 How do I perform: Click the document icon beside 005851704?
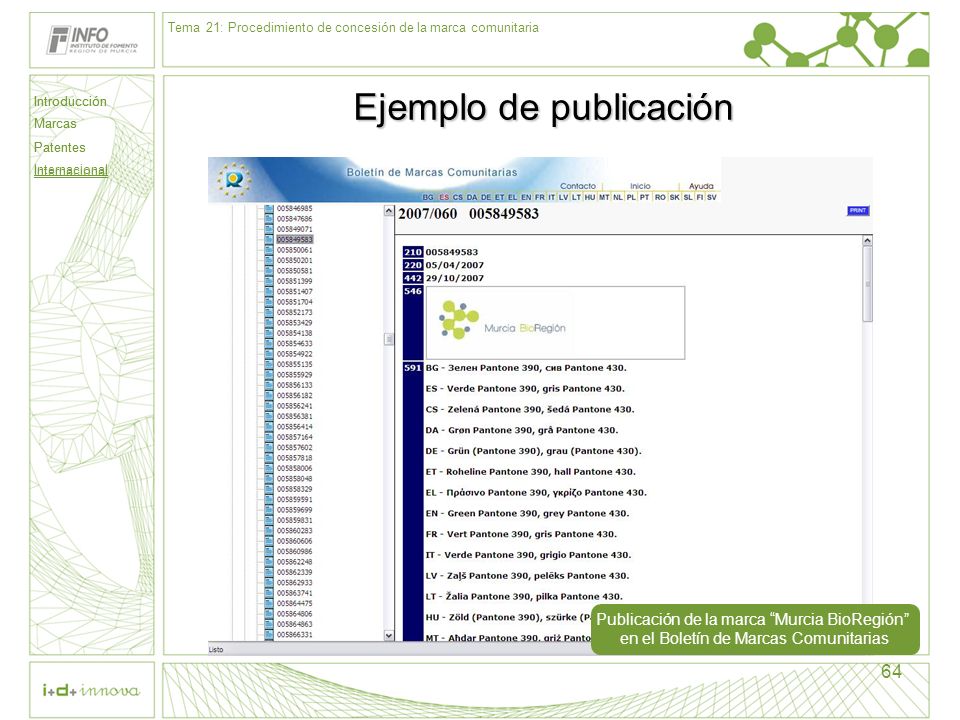[269, 302]
